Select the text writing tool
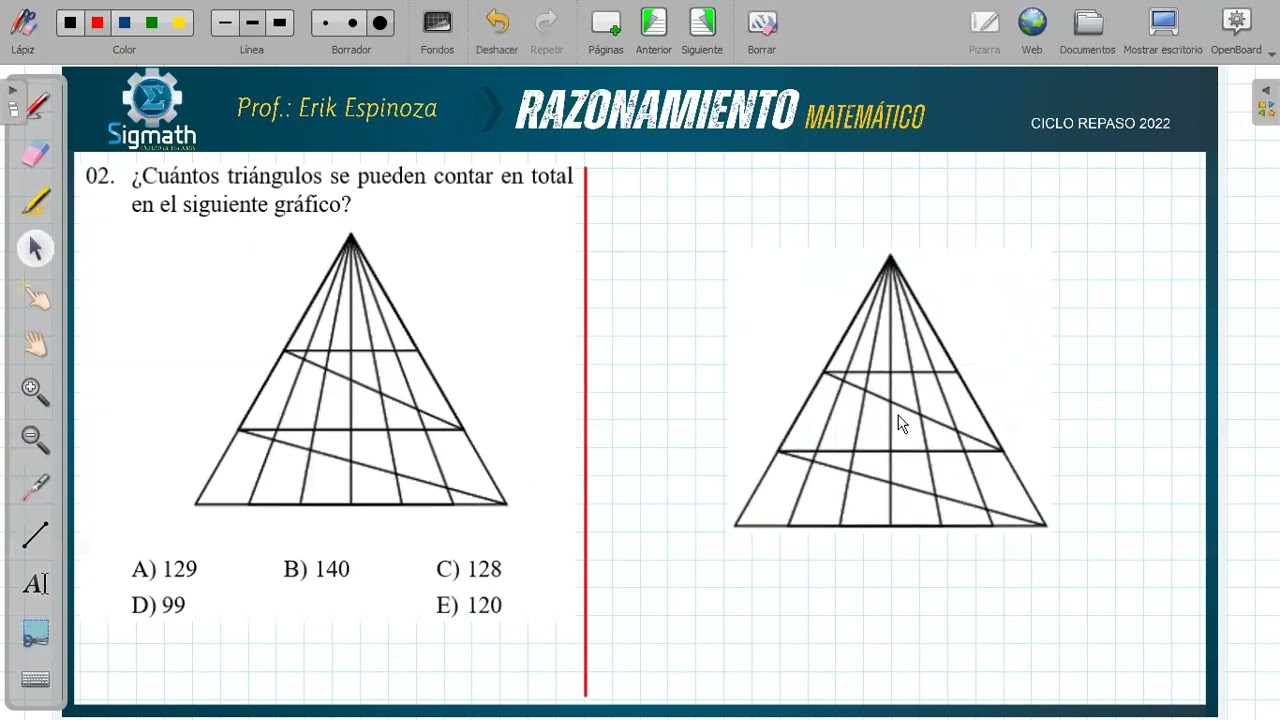 coord(36,584)
